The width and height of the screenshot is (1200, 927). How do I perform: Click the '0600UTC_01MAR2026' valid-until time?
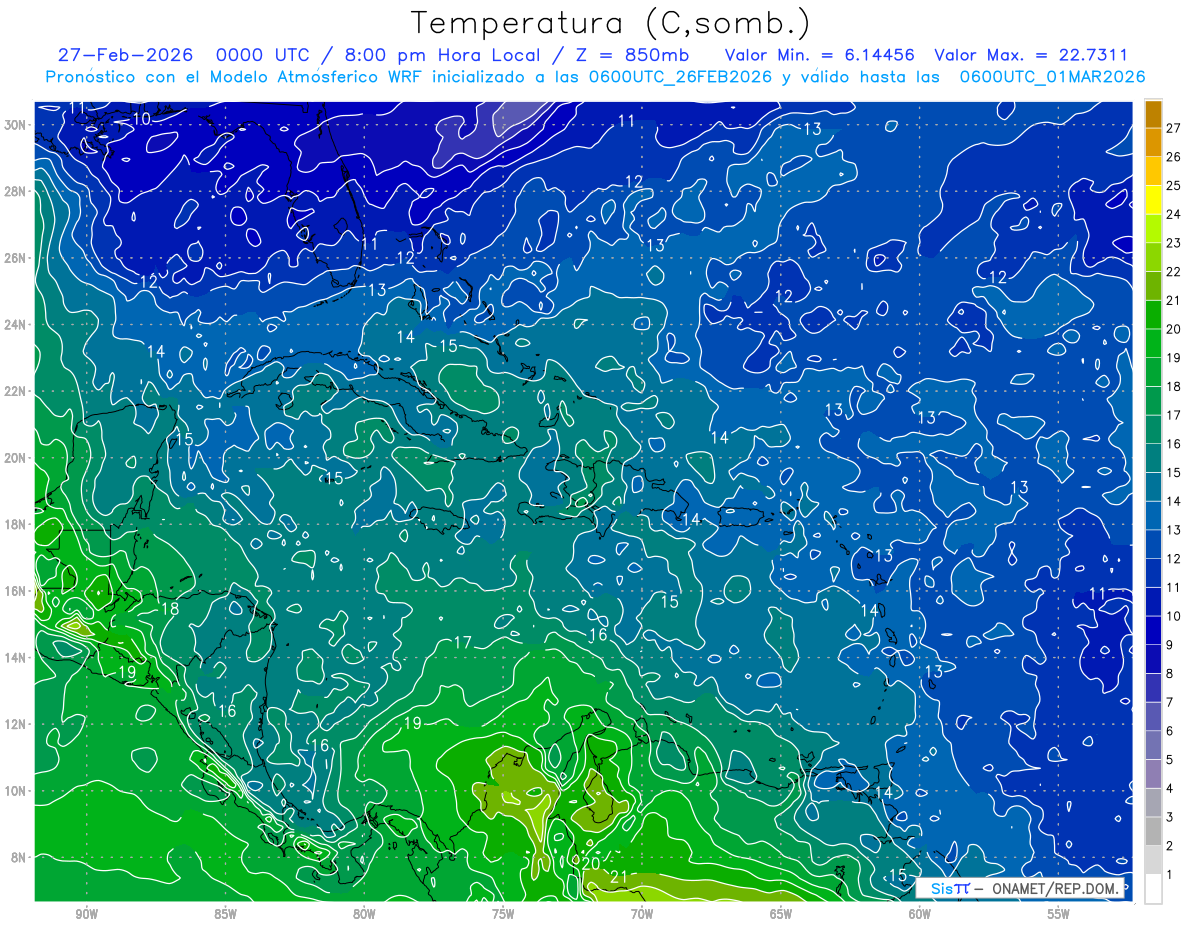tap(1052, 77)
